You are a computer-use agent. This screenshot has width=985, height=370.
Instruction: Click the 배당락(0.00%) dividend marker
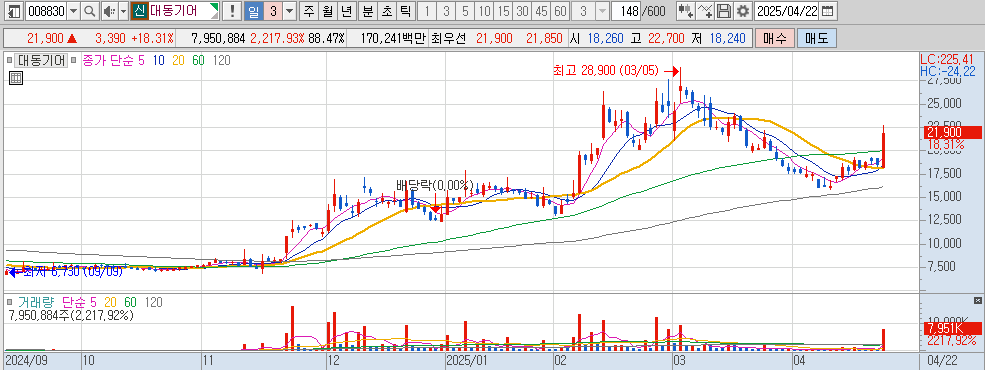tap(434, 185)
